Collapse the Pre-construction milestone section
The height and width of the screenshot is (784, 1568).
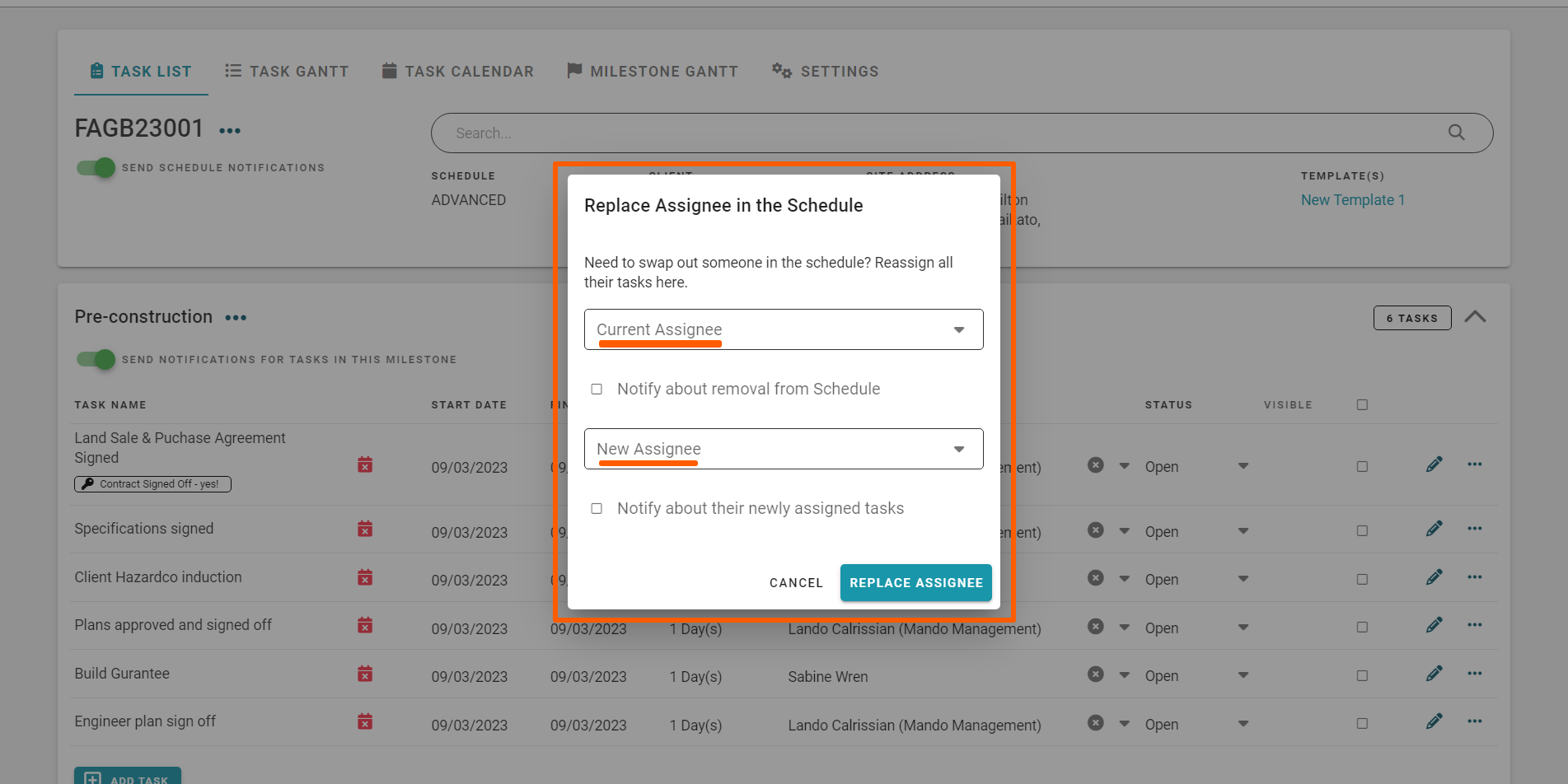[x=1475, y=317]
